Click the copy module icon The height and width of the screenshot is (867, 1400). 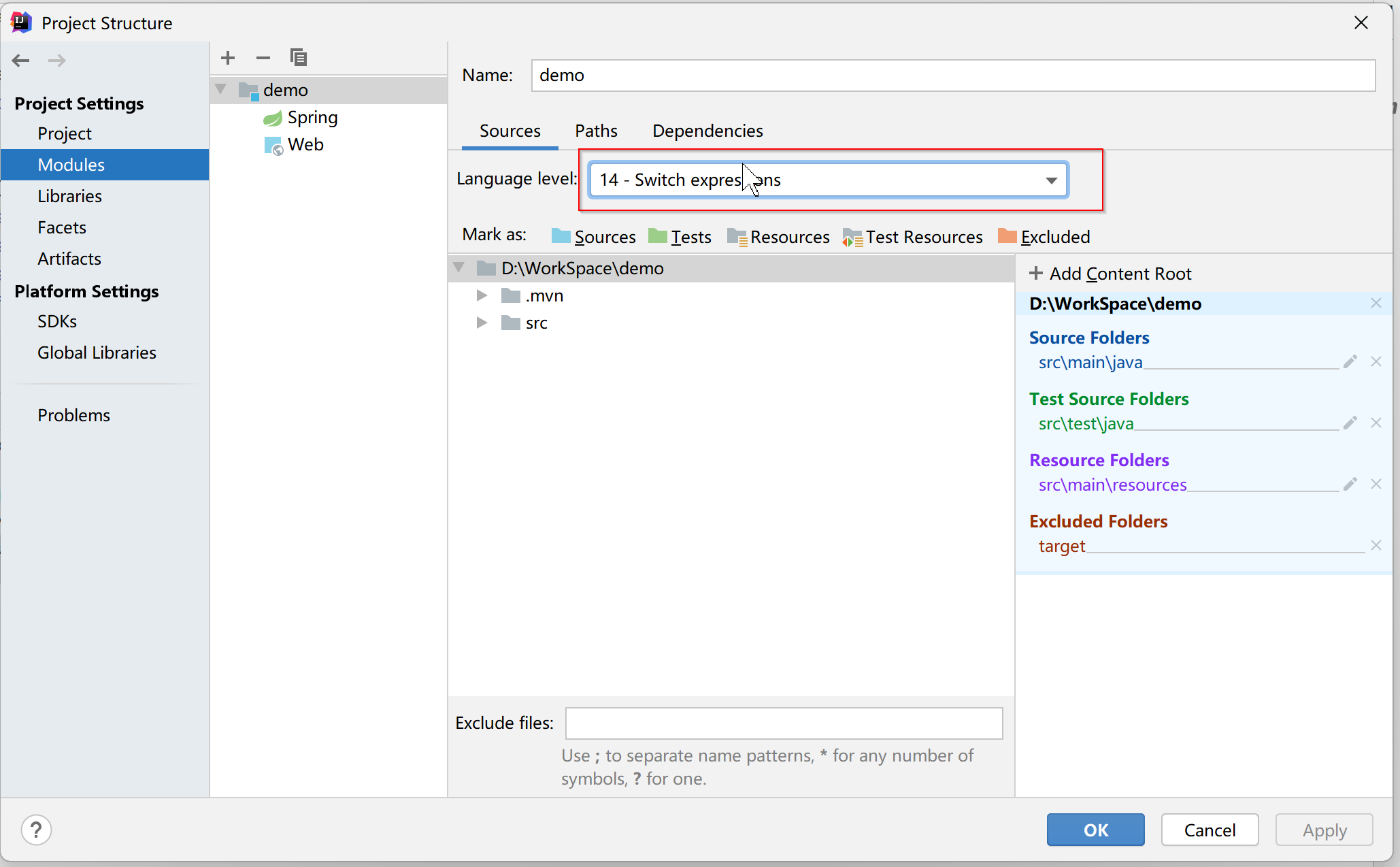click(x=299, y=58)
